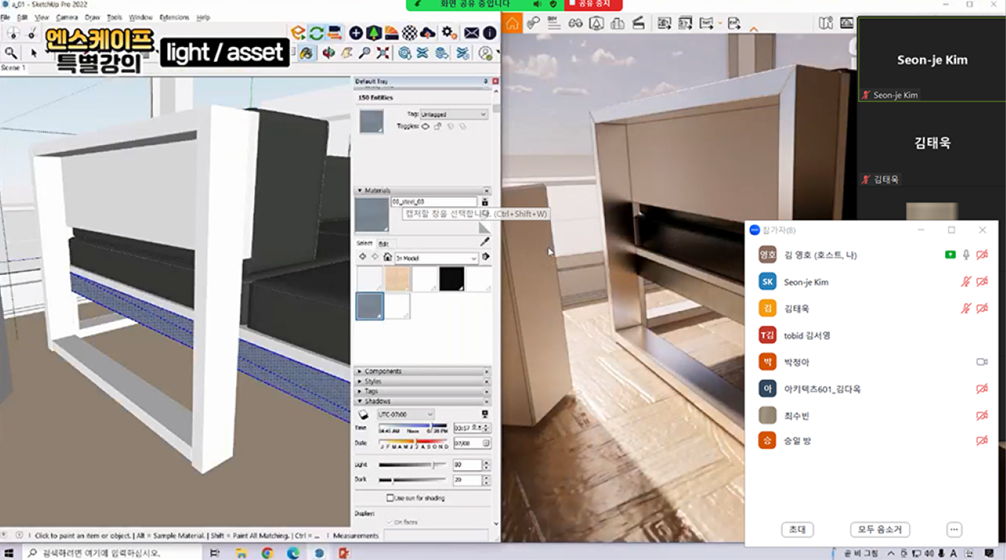Image resolution: width=1006 pixels, height=560 pixels.
Task: Switch to the materials Edit tab
Action: coord(383,244)
